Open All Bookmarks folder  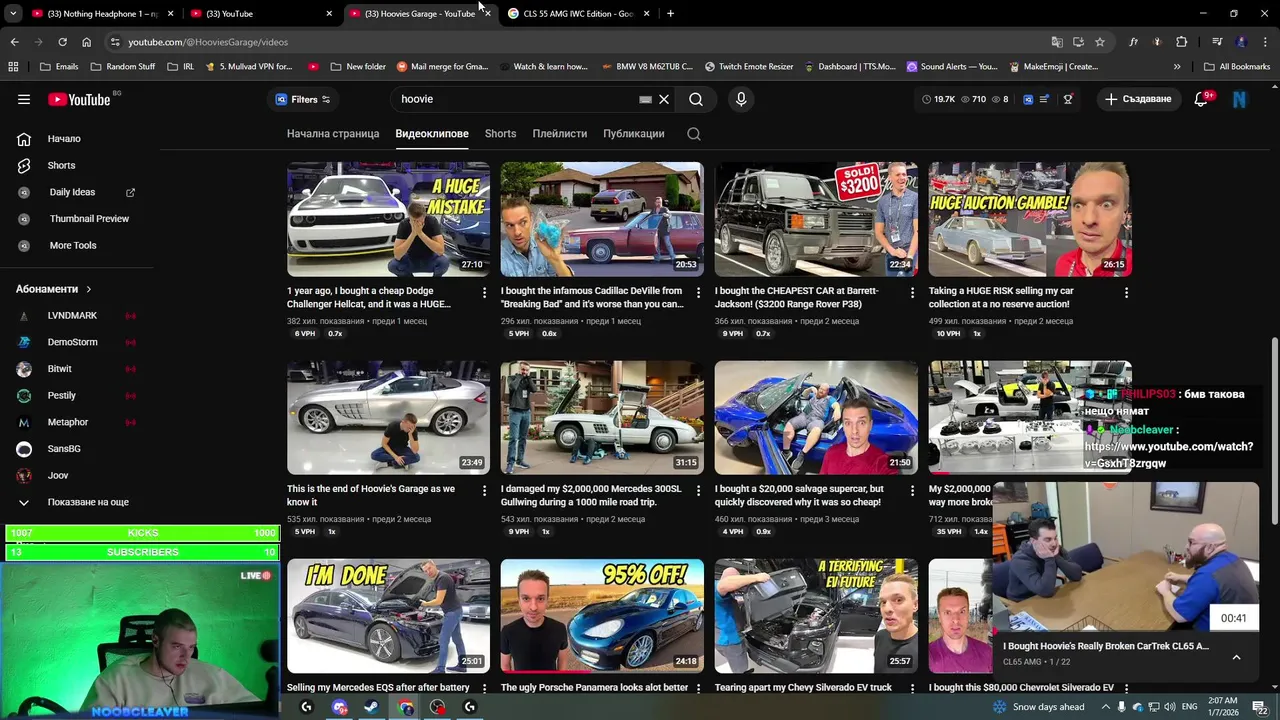click(x=1237, y=67)
